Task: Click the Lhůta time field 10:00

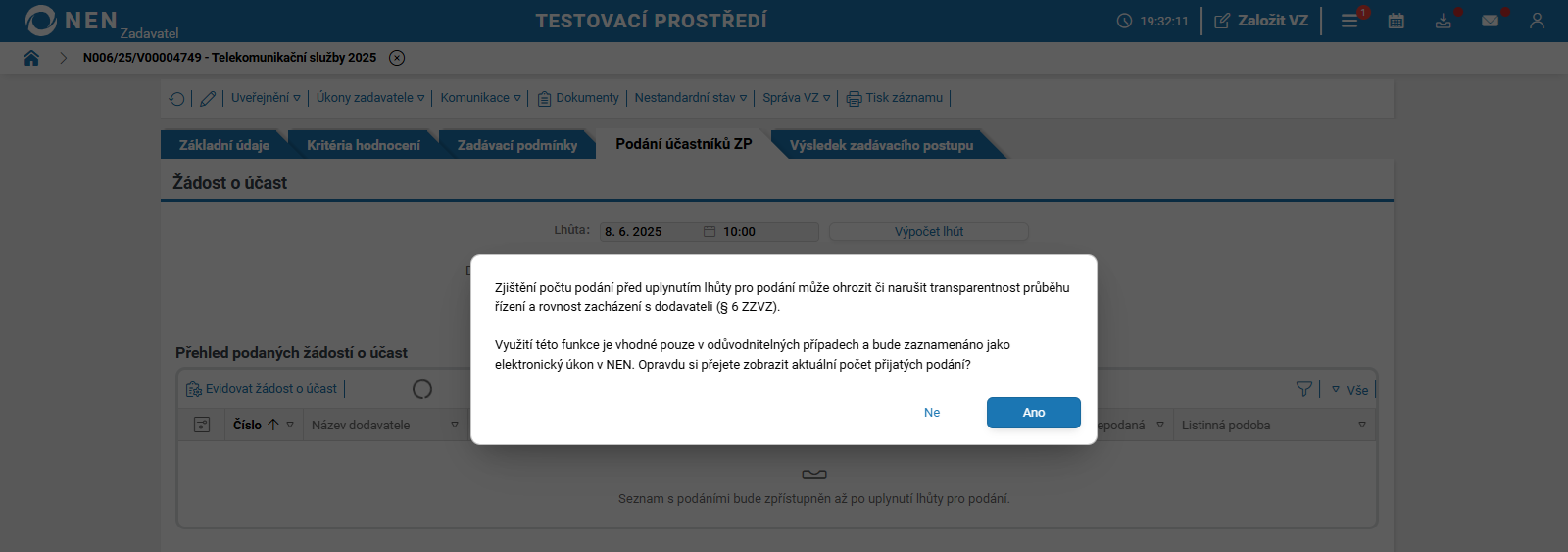Action: (768, 232)
